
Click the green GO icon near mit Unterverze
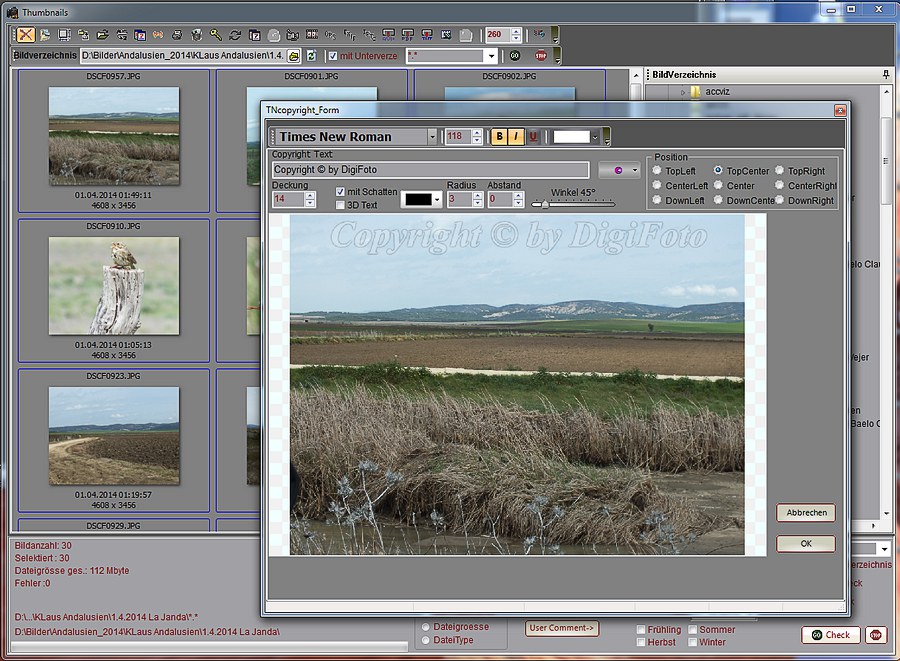point(516,56)
